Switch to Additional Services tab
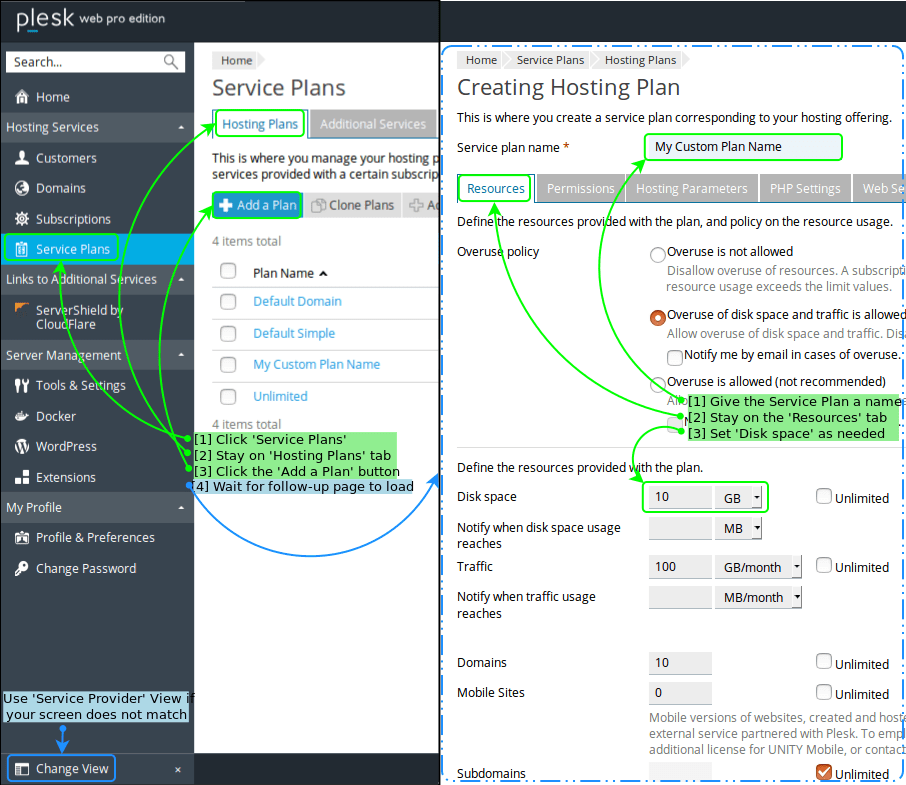The image size is (906, 785). pyautogui.click(x=373, y=124)
